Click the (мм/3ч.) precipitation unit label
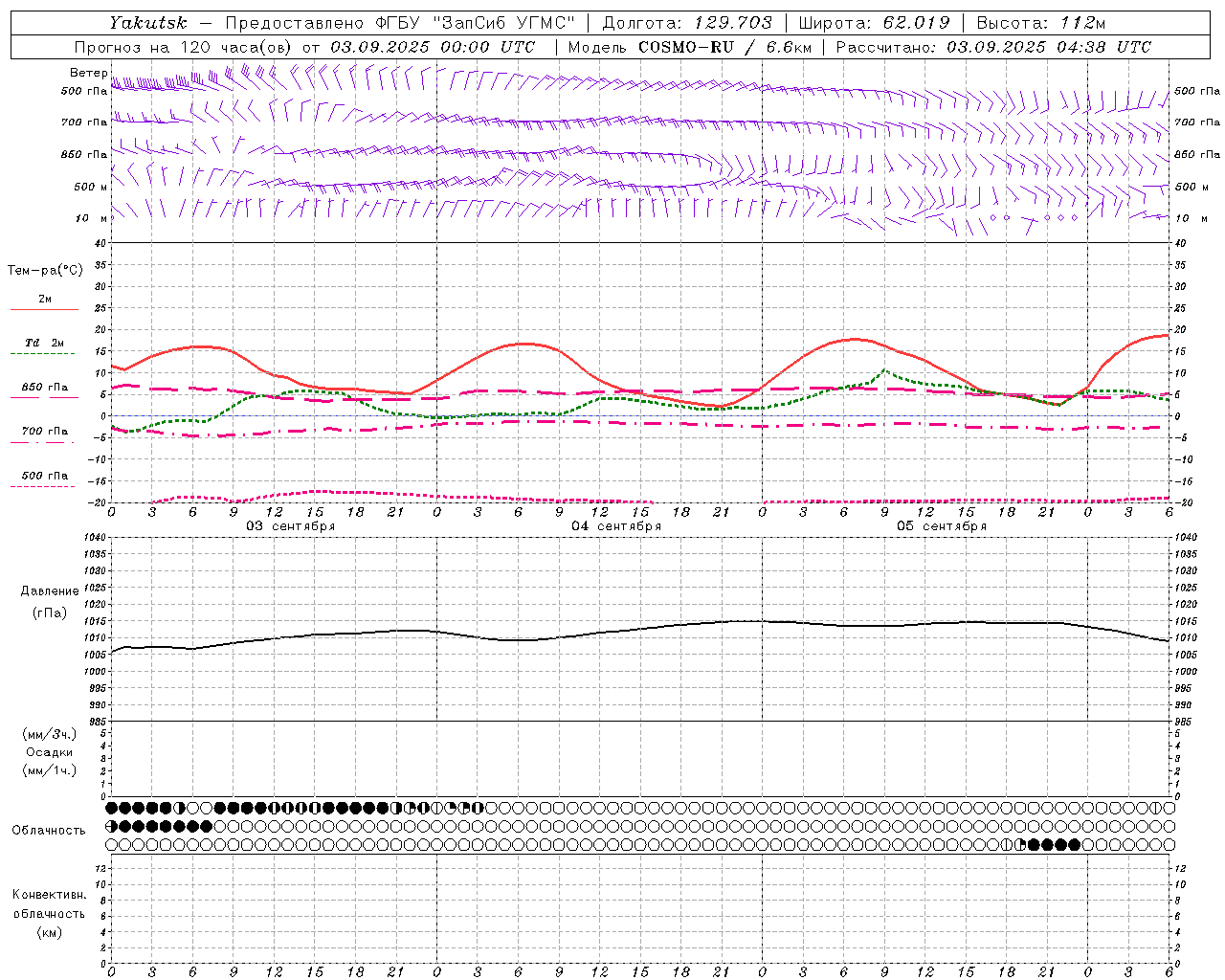The width and height of the screenshot is (1225, 980). (50, 734)
